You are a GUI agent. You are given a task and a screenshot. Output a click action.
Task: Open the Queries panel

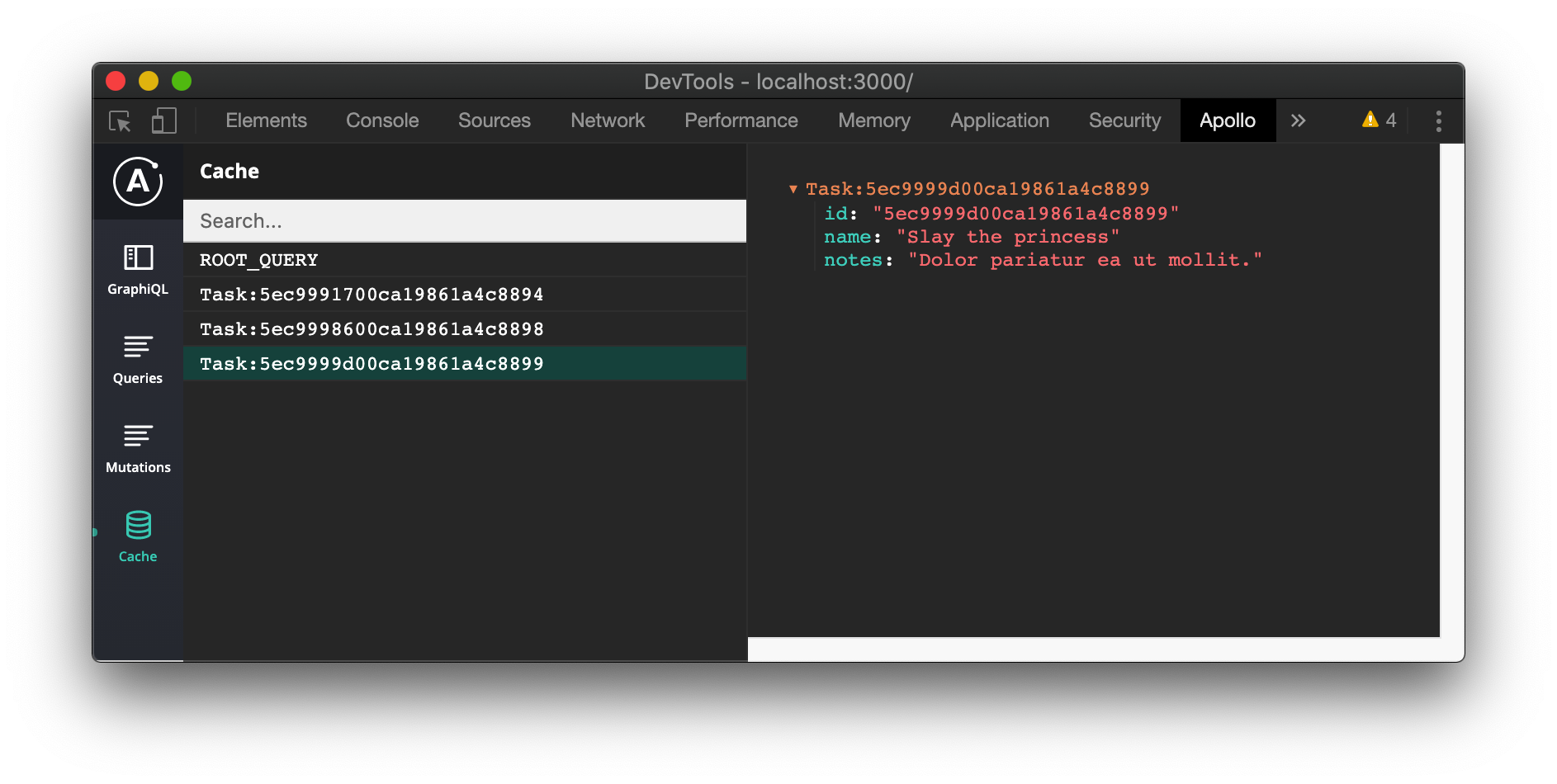click(137, 357)
